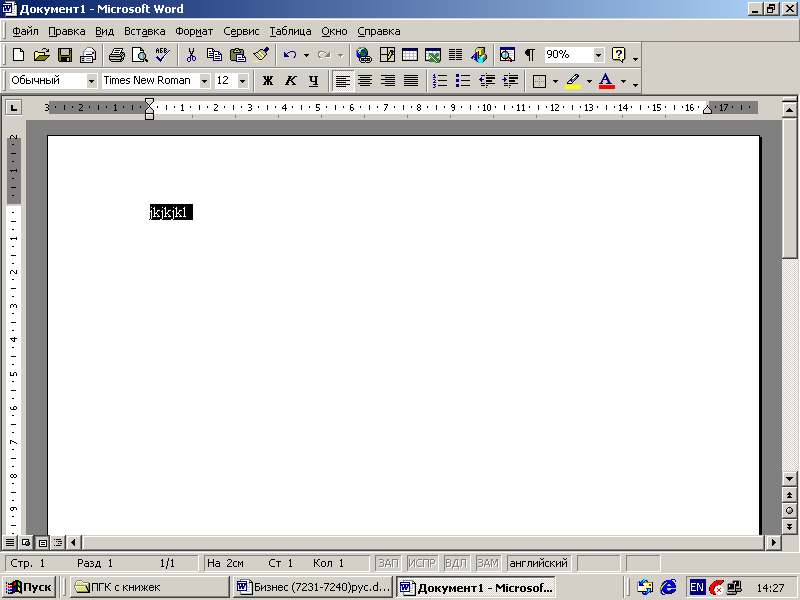Run the spelling check icon

163,55
